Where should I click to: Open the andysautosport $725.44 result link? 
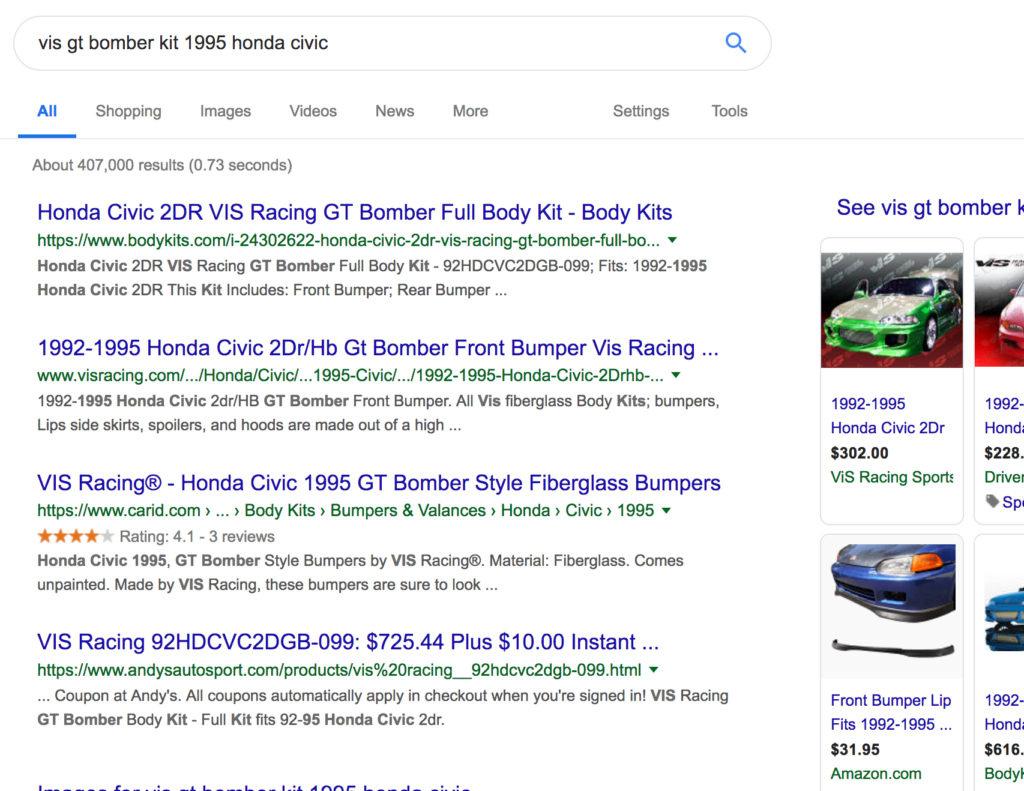(347, 642)
